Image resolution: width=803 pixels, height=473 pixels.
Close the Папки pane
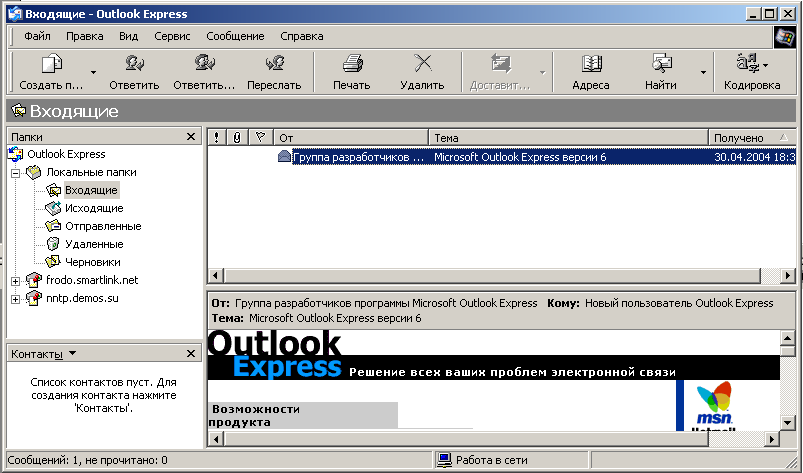pyautogui.click(x=191, y=137)
